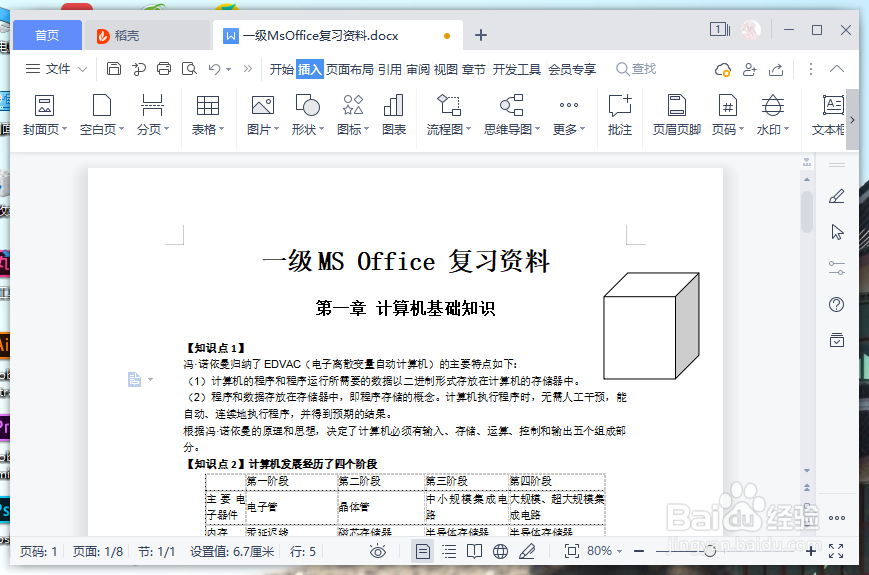Open property settings icon in right sidebar
Image resolution: width=869 pixels, height=575 pixels.
coord(836,268)
